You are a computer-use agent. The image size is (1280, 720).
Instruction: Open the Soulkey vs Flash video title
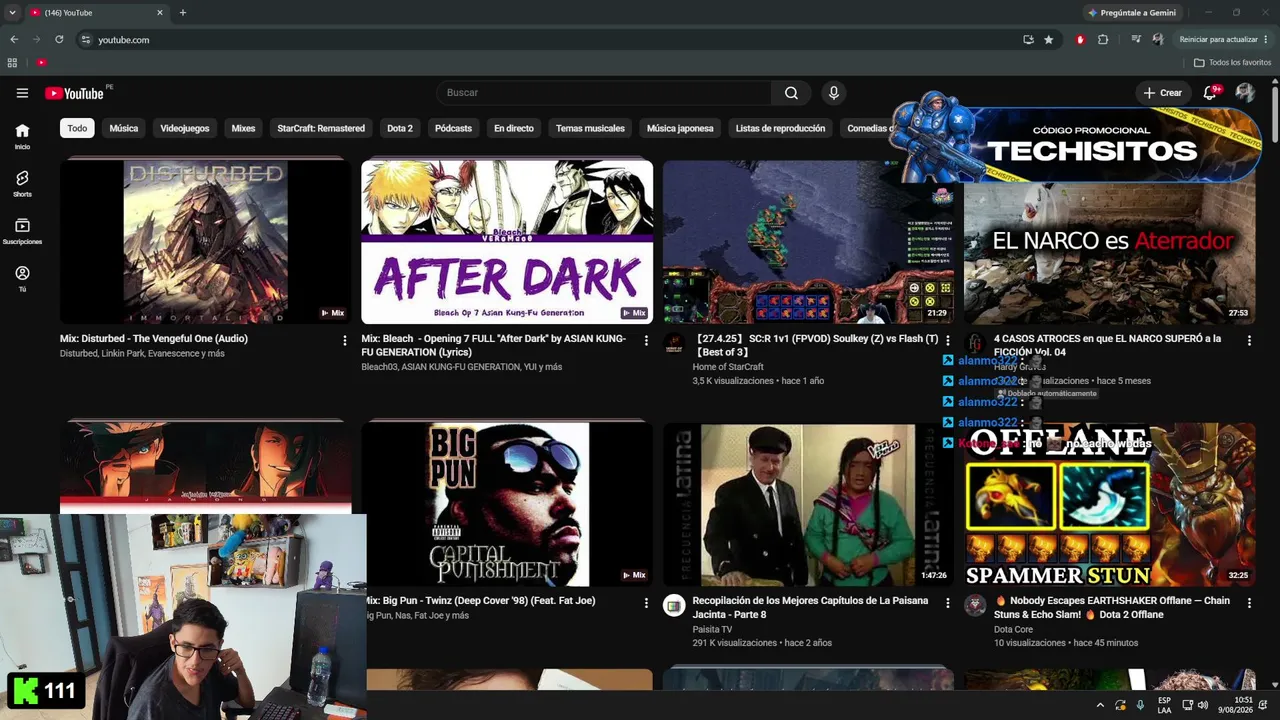tap(816, 345)
